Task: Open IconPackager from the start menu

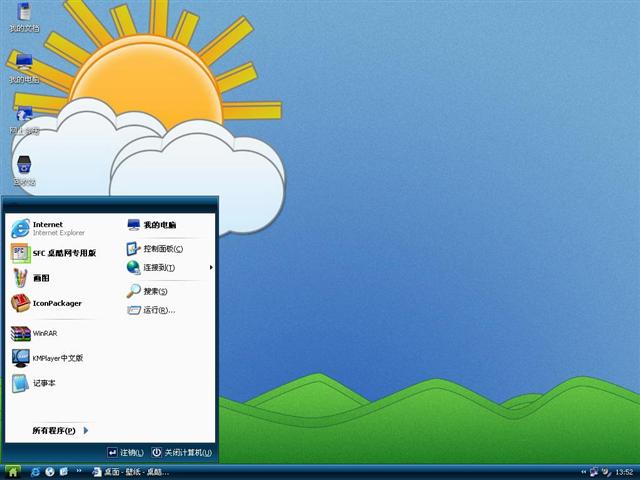Action: click(47, 303)
